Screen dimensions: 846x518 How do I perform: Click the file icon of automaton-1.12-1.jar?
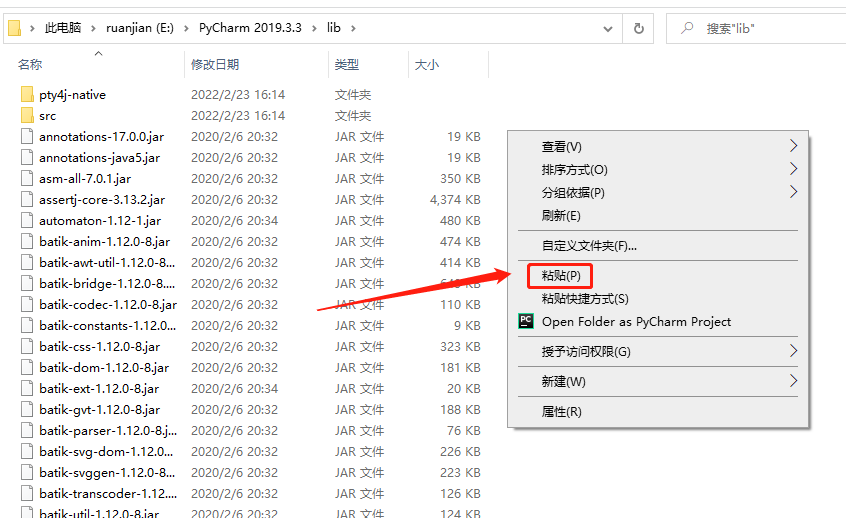coord(27,221)
